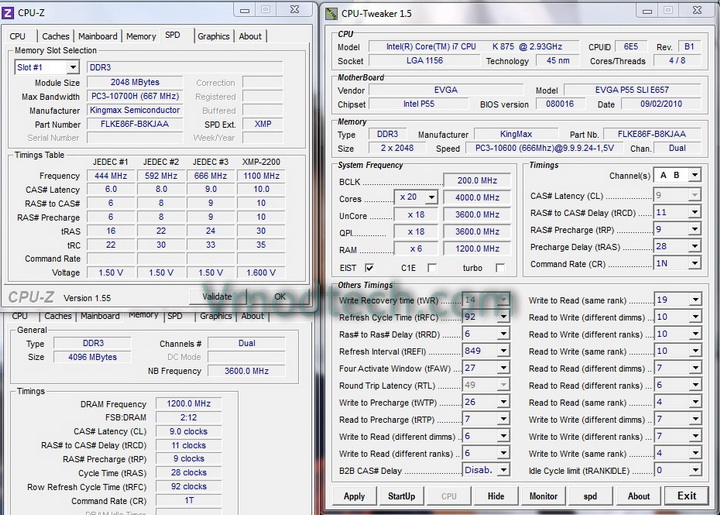Open the Idle Cycle limit (tRANKIDLE) dropdown

pyautogui.click(x=695, y=470)
